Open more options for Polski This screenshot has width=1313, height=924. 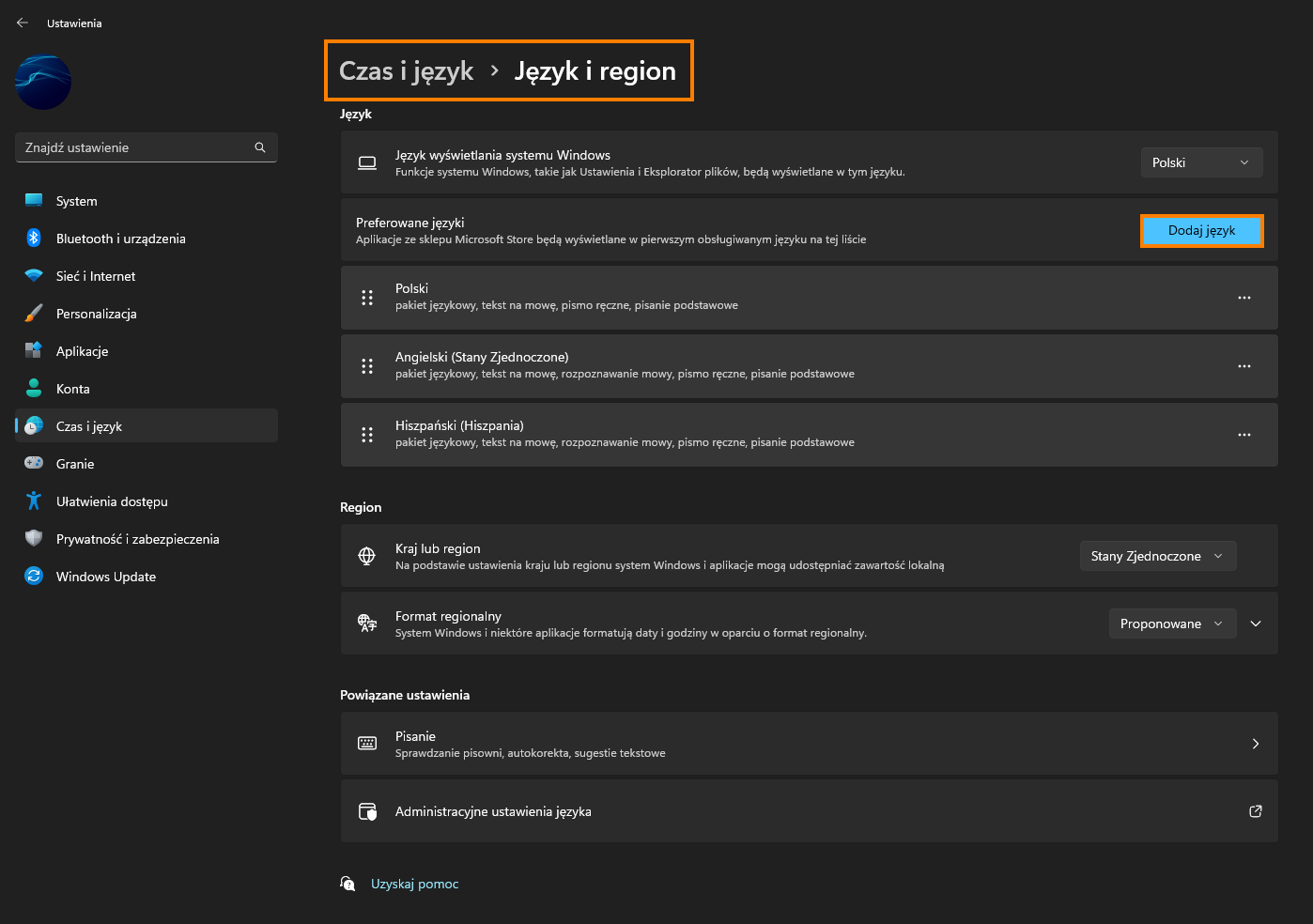(1244, 298)
